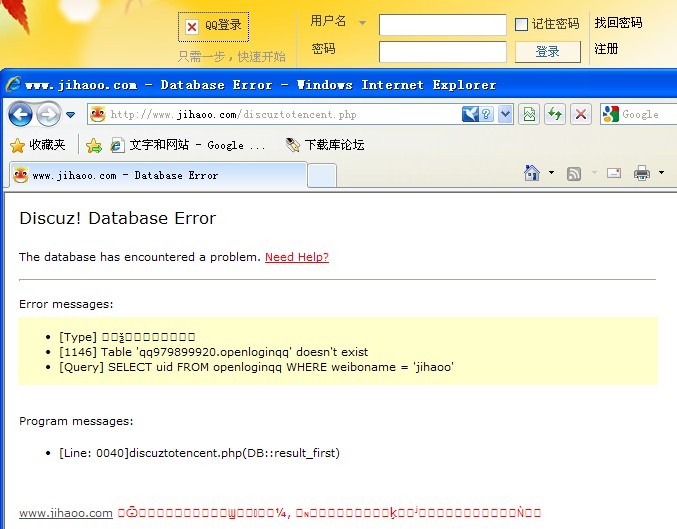Open the recent pages dropdown next to Forward
Image resolution: width=677 pixels, height=529 pixels.
click(x=70, y=115)
